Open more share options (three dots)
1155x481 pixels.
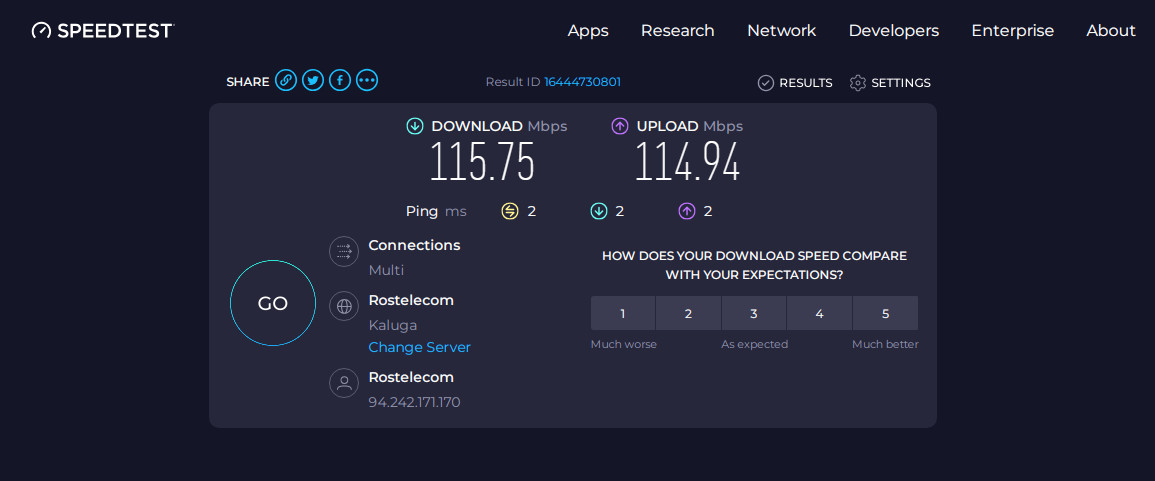tap(367, 80)
